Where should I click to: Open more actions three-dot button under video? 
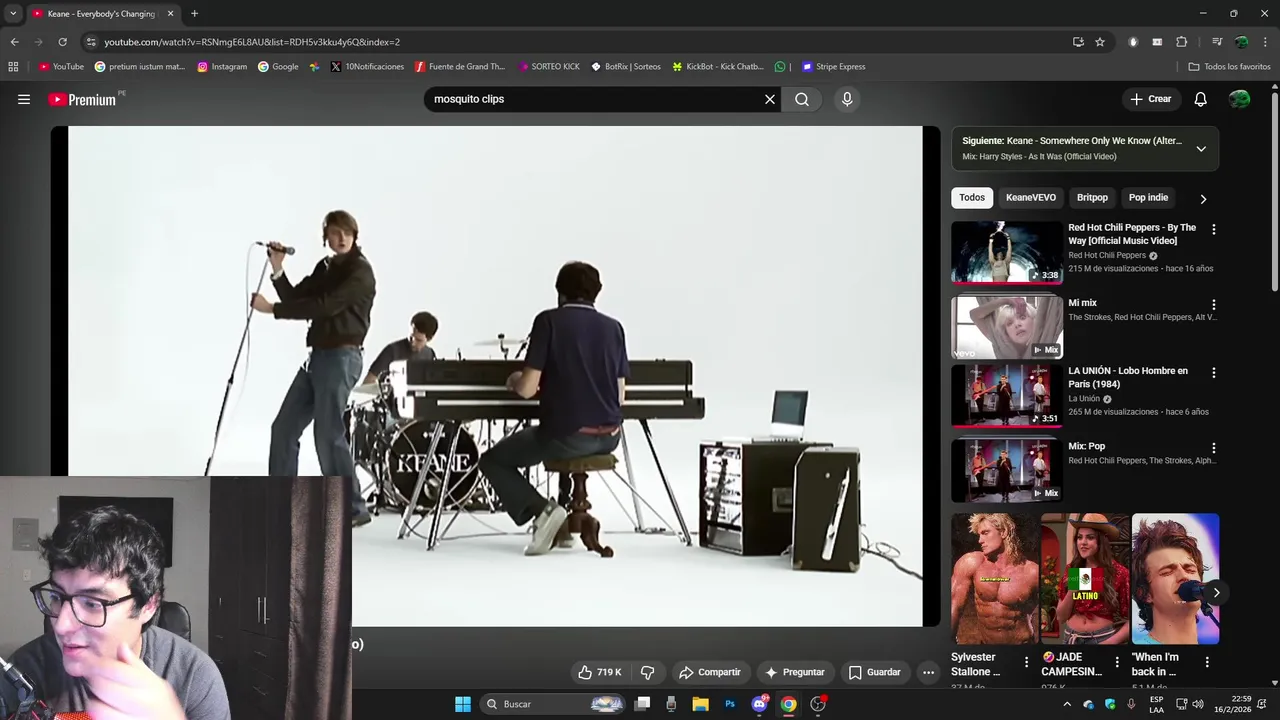[x=928, y=672]
